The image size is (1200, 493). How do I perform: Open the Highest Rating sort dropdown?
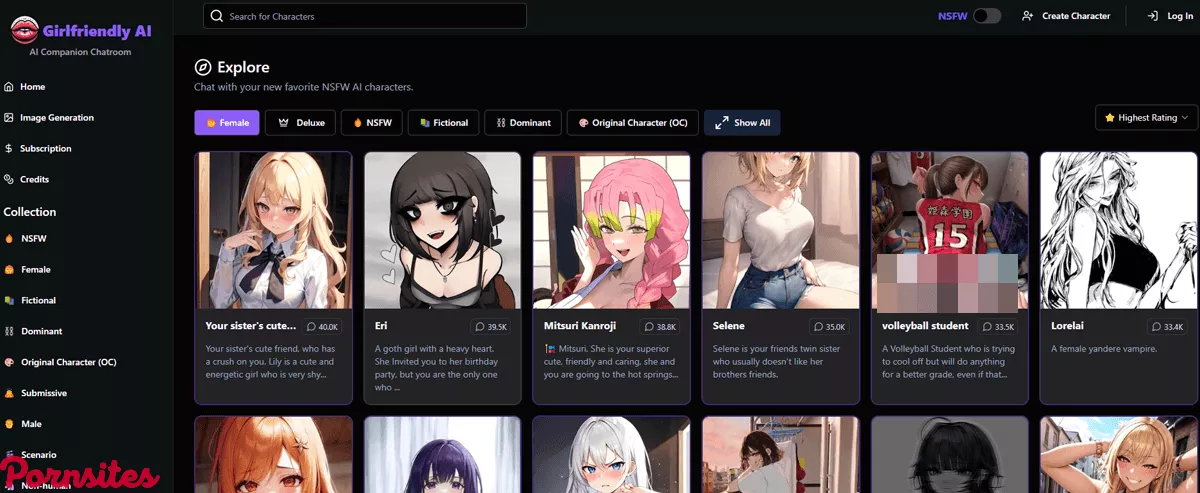pyautogui.click(x=1146, y=118)
